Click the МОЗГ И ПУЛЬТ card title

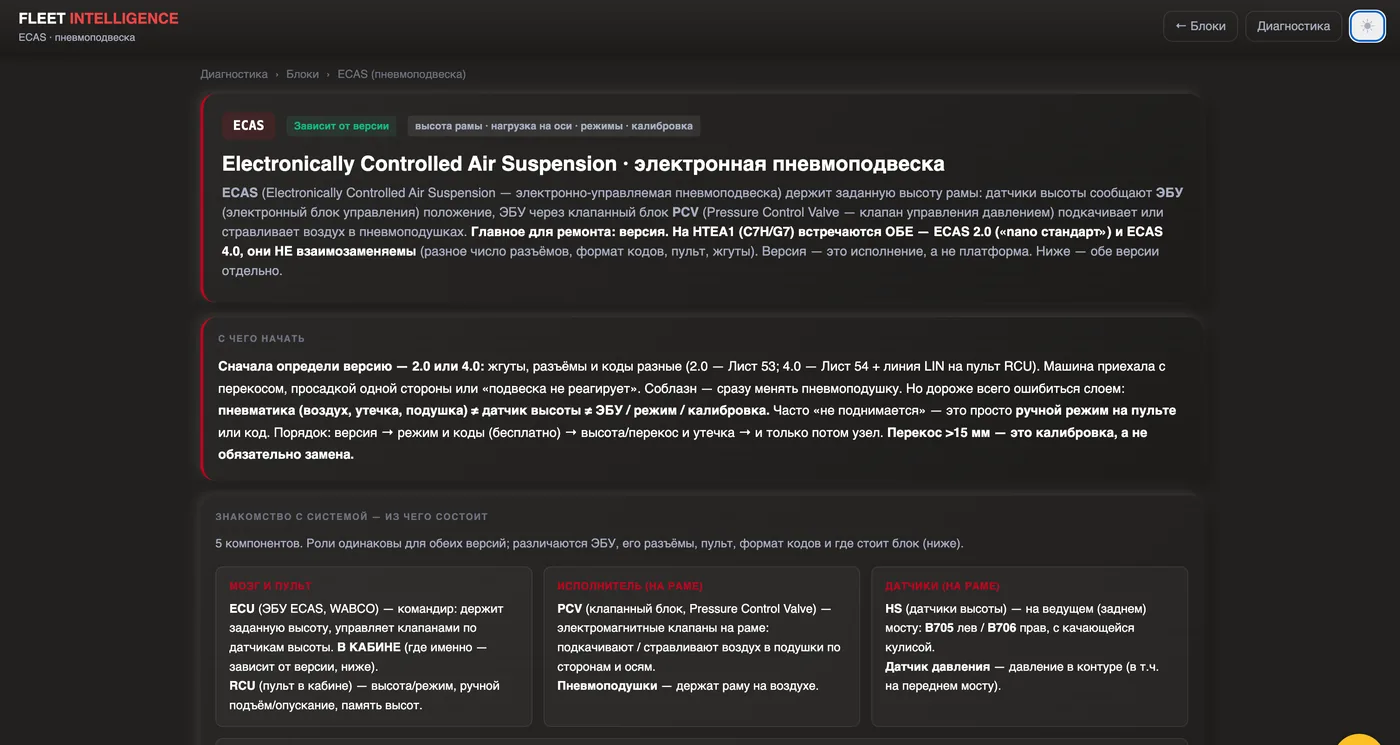tap(270, 586)
